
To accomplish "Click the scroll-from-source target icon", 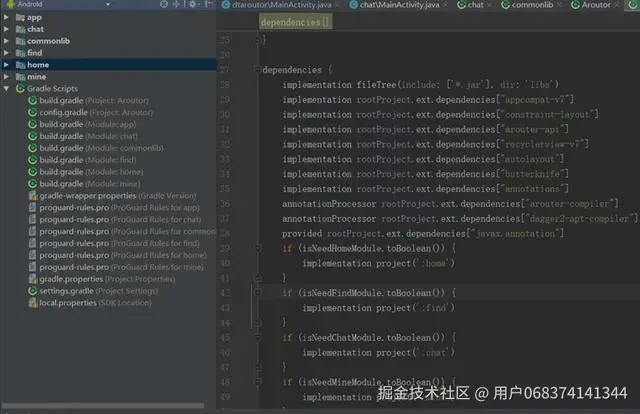I will (164, 4).
